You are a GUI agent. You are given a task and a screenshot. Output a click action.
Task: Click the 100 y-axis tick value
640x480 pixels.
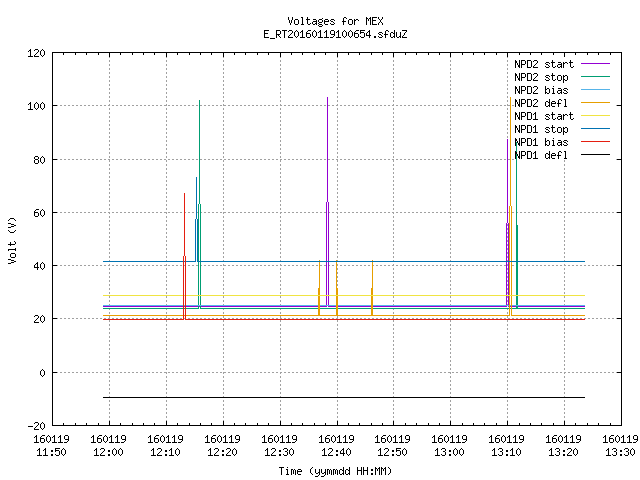36,106
